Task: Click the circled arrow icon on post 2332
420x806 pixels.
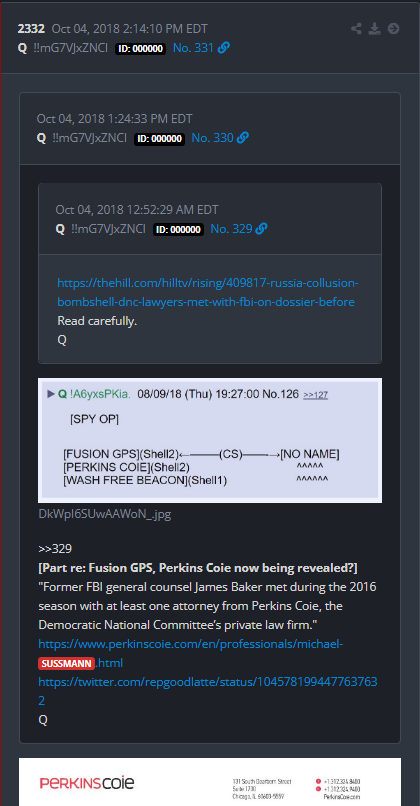Action: click(394, 29)
